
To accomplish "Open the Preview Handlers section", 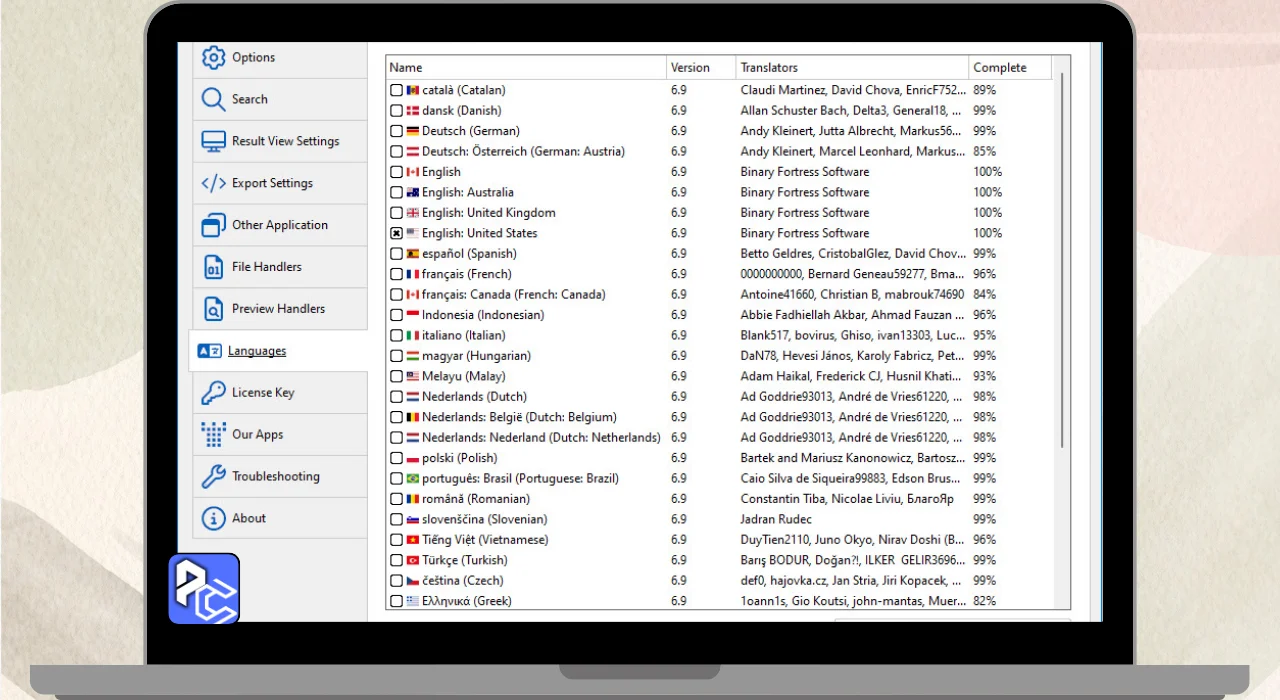I will pos(278,309).
